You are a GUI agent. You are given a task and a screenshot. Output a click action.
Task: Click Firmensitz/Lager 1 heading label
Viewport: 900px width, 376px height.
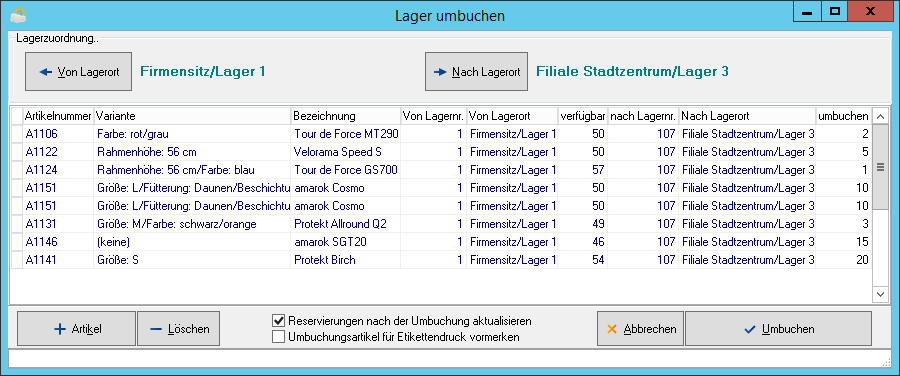[x=203, y=72]
